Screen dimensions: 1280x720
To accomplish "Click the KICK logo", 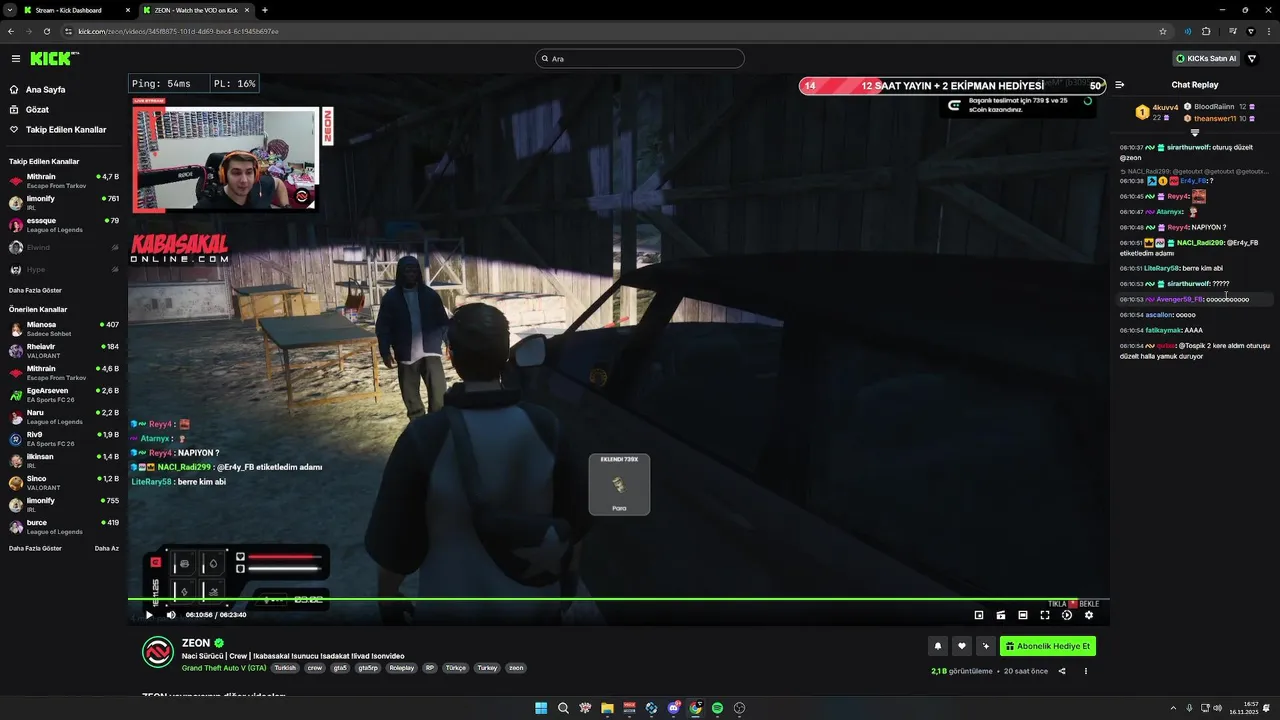I will coord(54,59).
